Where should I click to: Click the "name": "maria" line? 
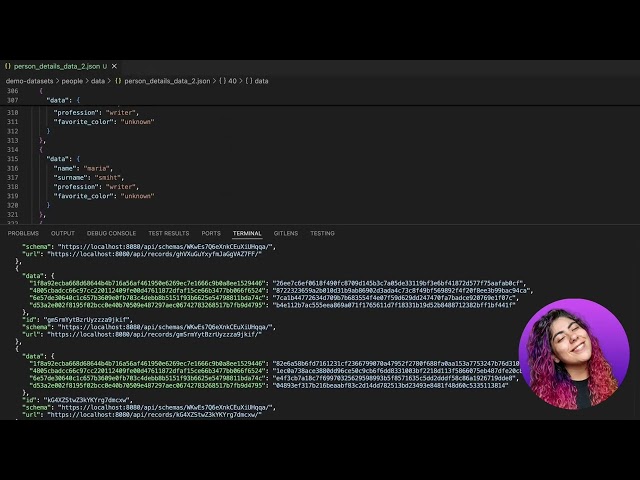[x=83, y=168]
